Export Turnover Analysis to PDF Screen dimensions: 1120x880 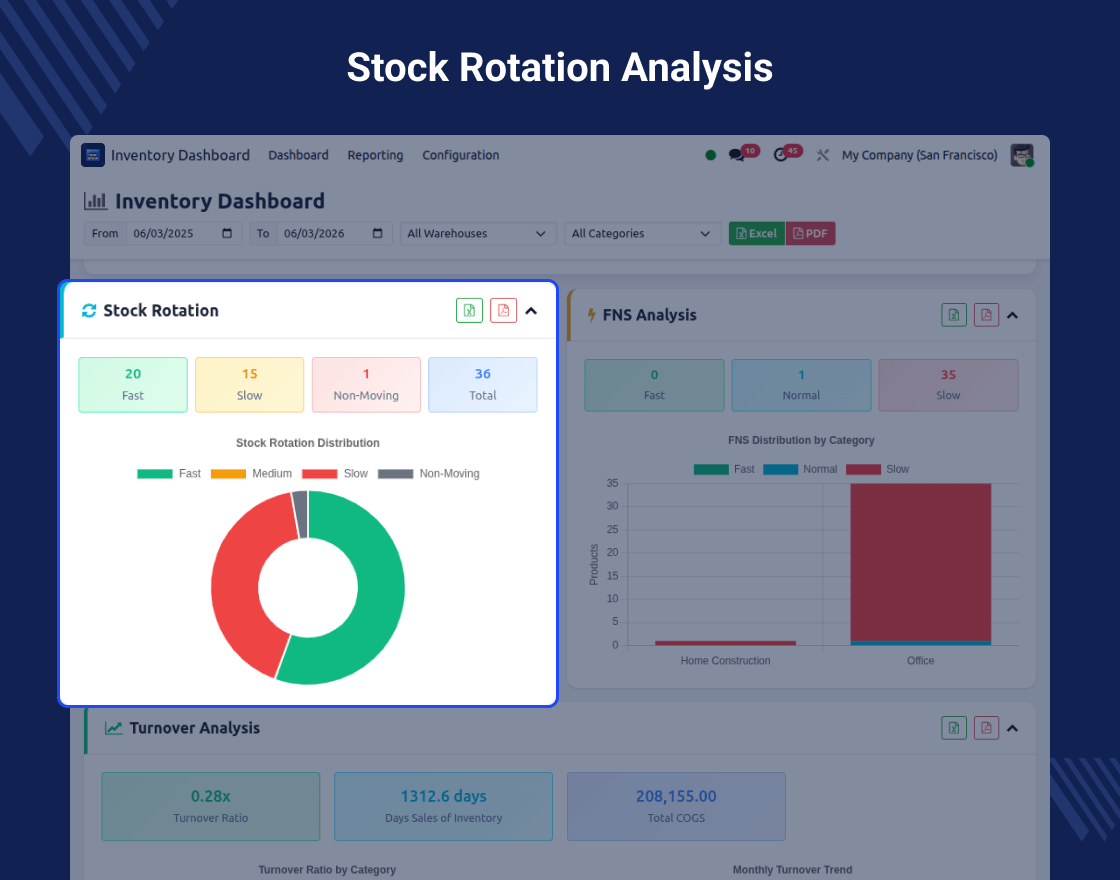(x=986, y=728)
